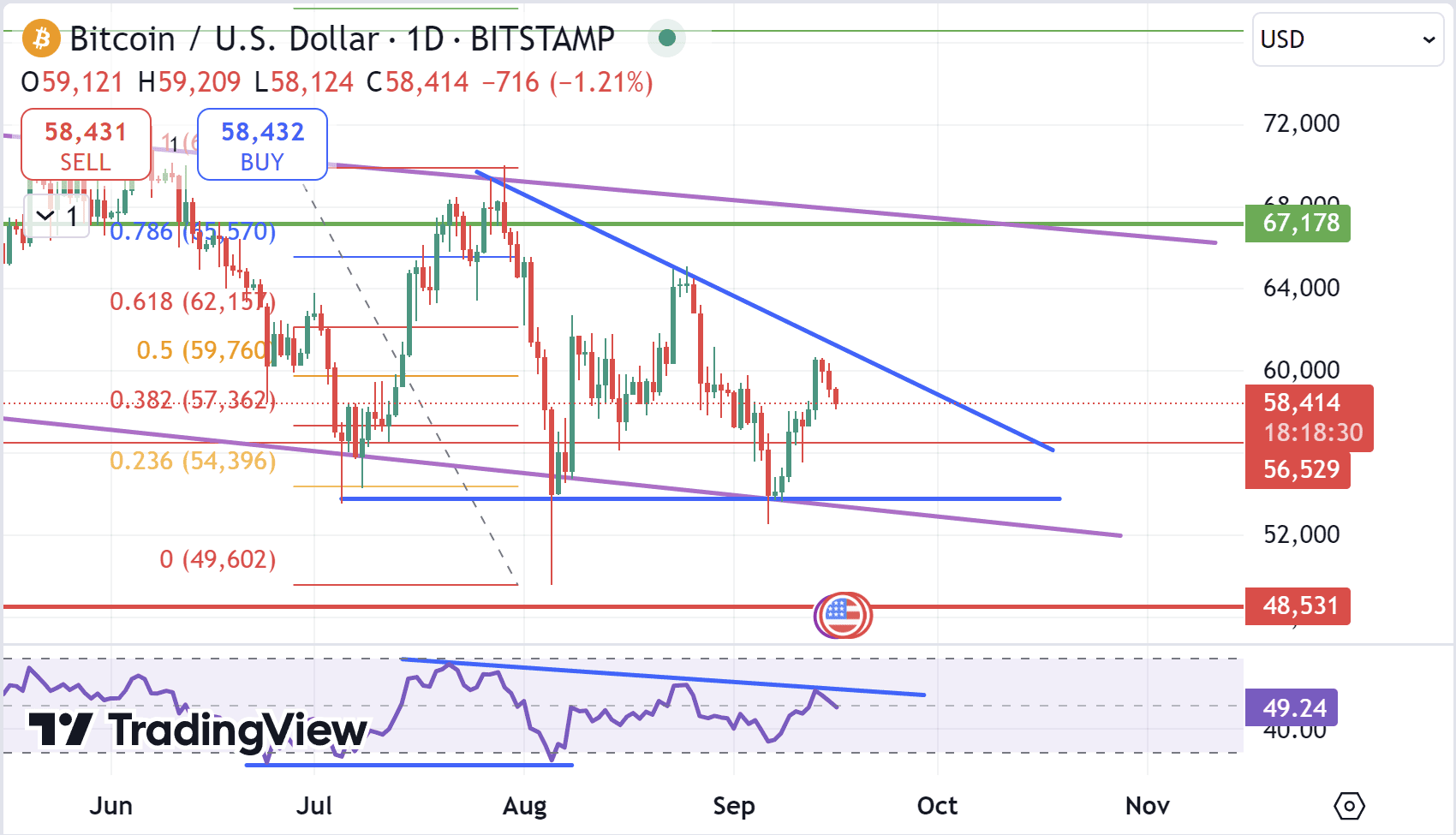Click the Jul label on time axis
Viewport: 1456px width, 835px height.
tap(314, 807)
